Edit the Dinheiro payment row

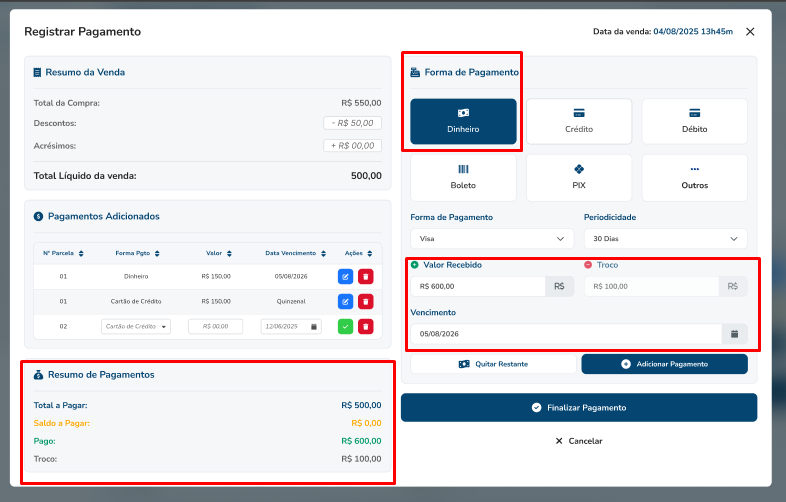[x=346, y=276]
